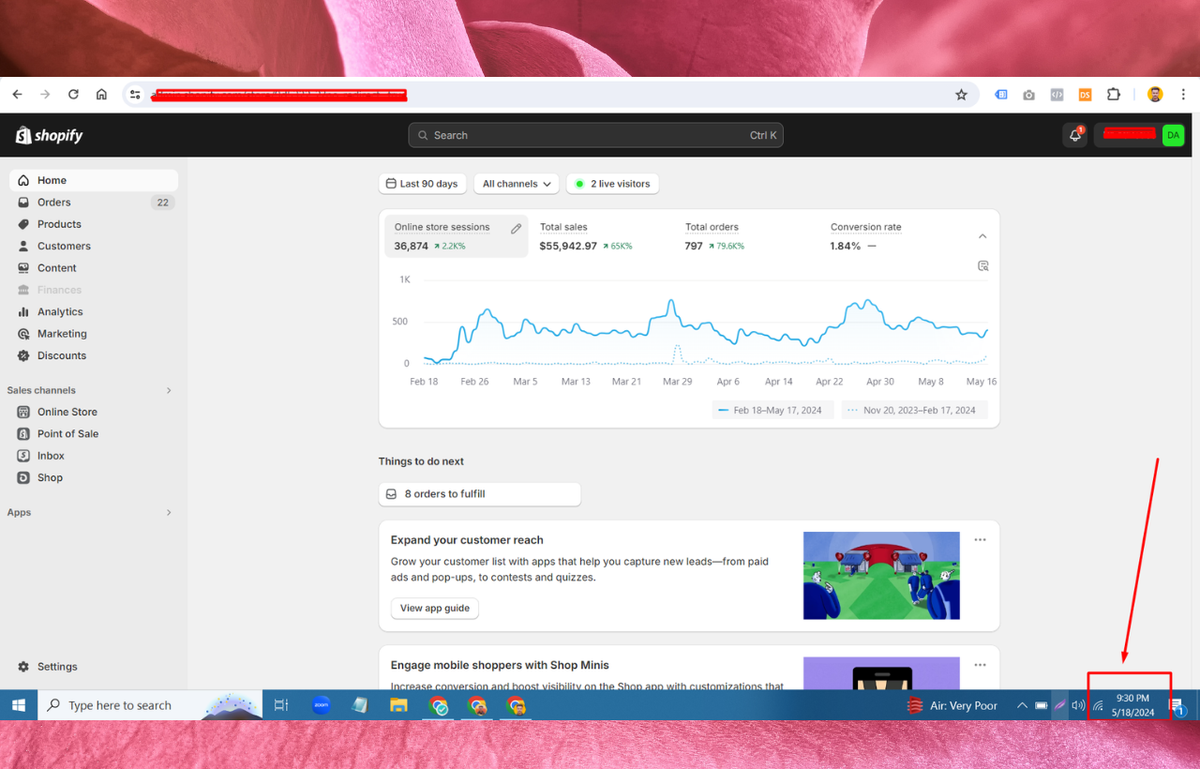
Task: Open Orders in the sidebar
Action: (x=94, y=202)
